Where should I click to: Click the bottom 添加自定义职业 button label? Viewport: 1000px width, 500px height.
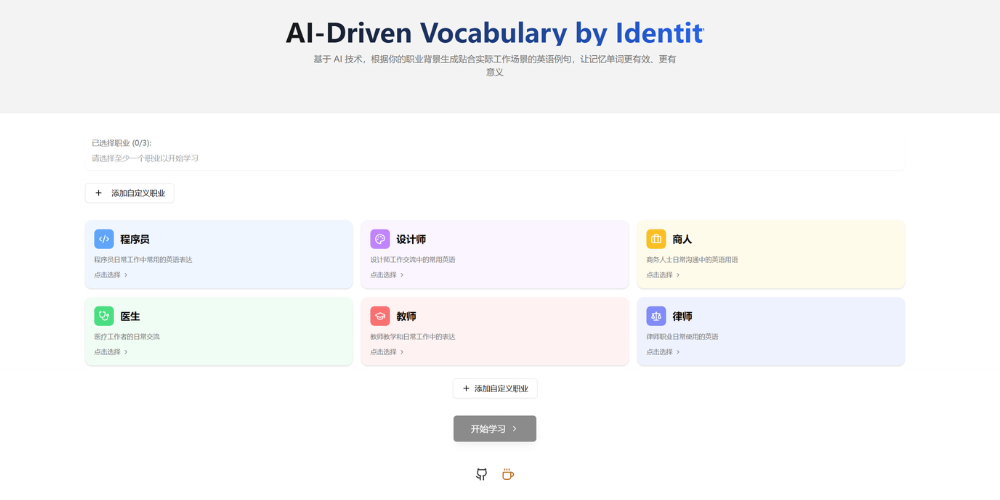tap(501, 388)
